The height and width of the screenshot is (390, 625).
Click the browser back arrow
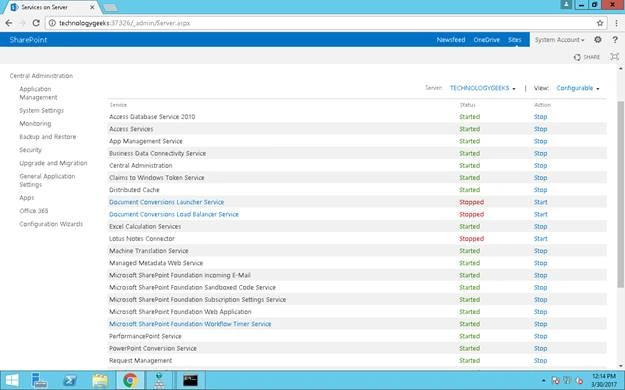[9, 23]
